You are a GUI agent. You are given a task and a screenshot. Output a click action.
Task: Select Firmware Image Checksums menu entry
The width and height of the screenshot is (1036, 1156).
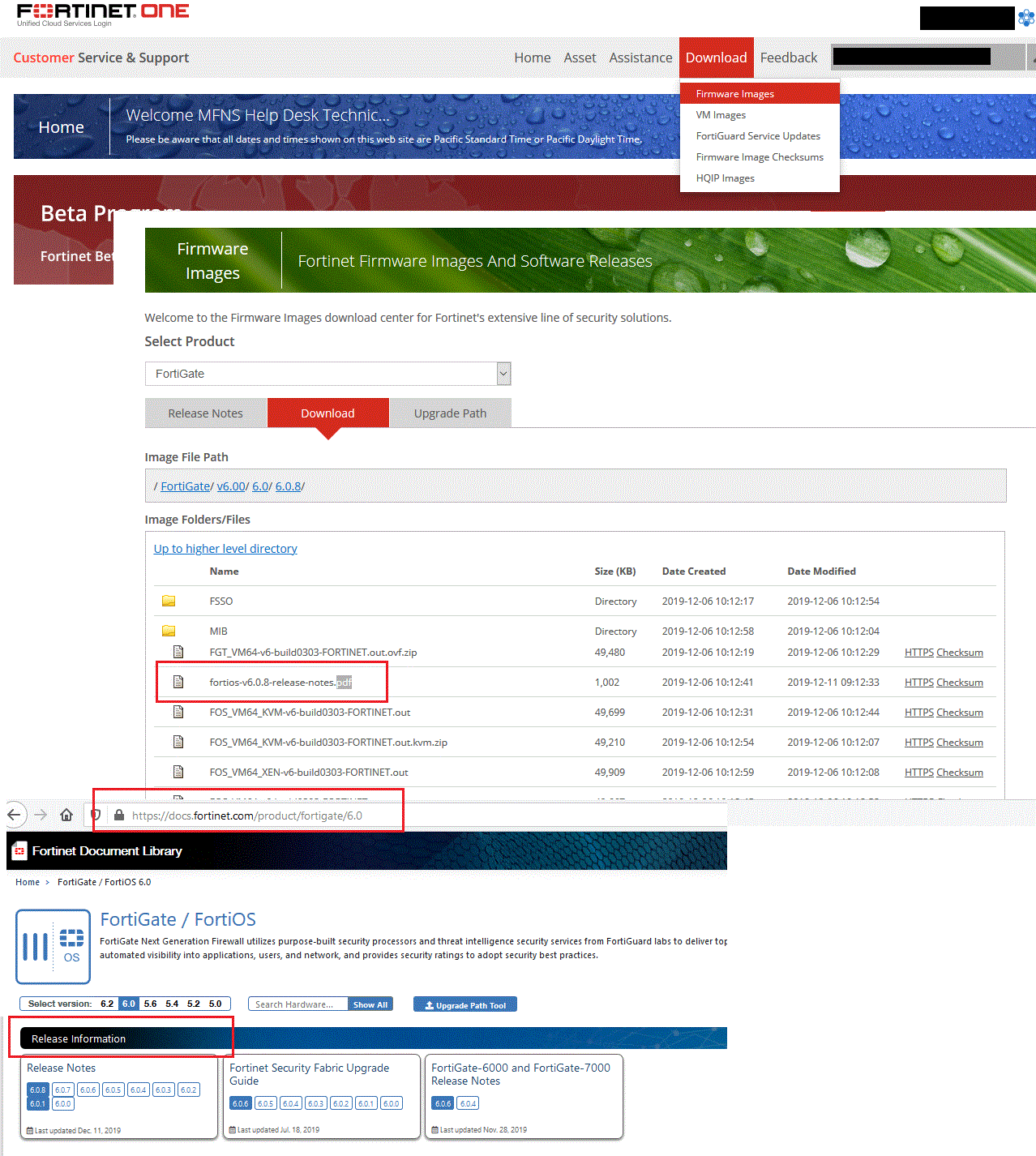760,157
